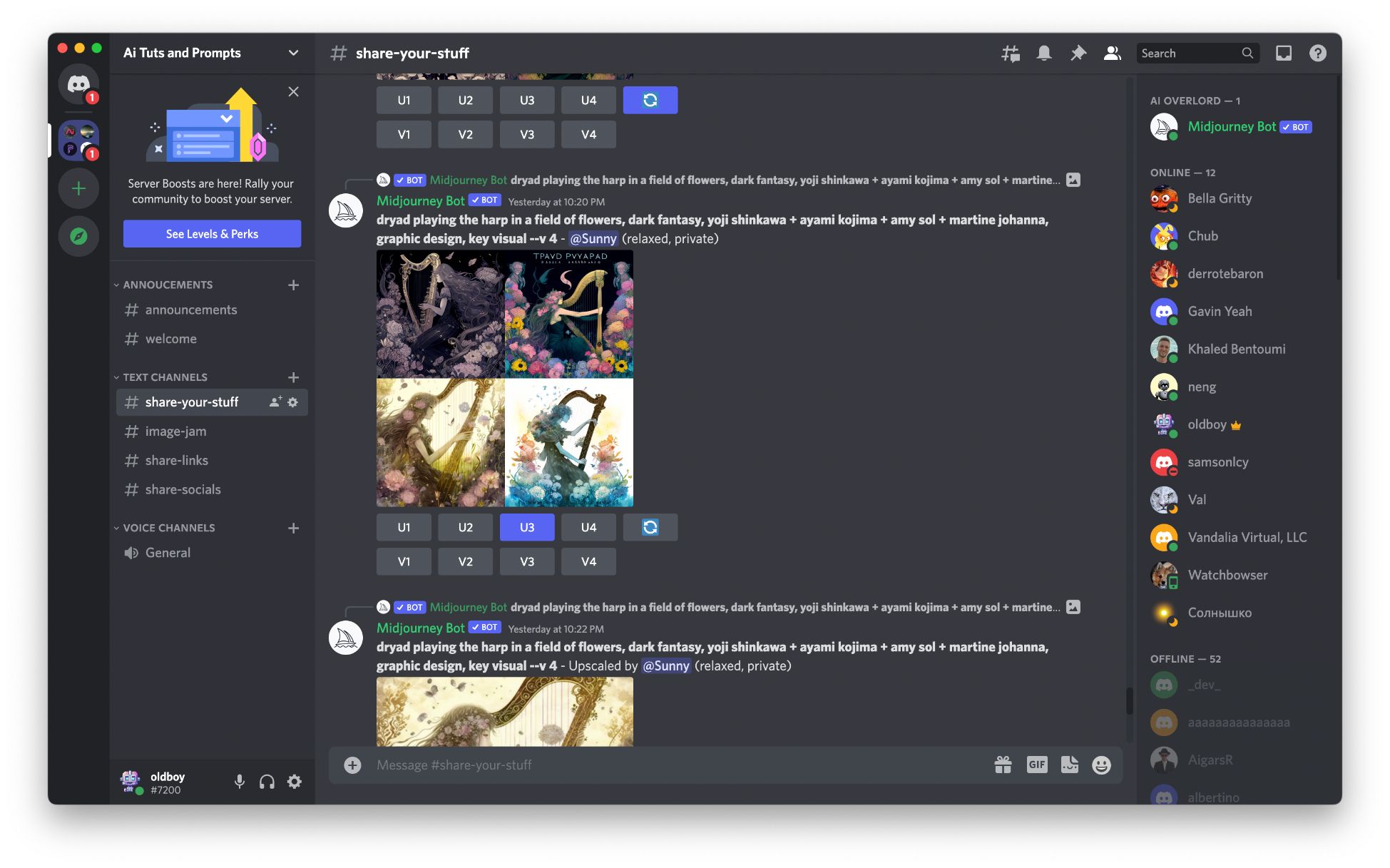Open the image-jam channel
The image size is (1390, 868).
coord(175,430)
